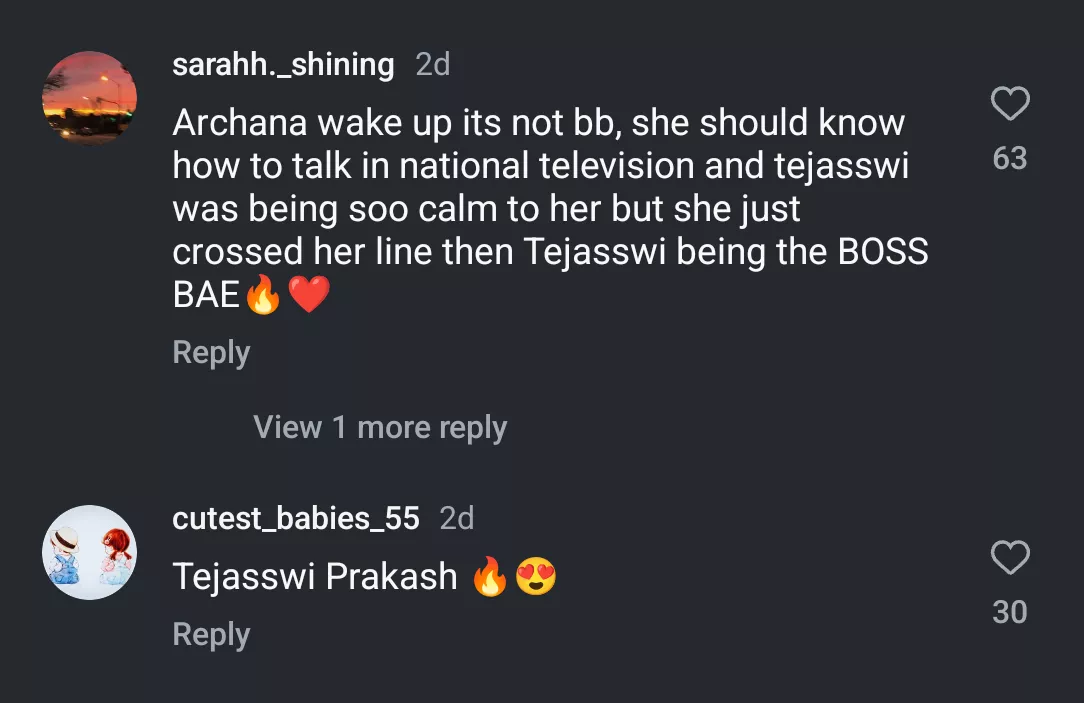Expand View 1 more reply

pyautogui.click(x=380, y=428)
